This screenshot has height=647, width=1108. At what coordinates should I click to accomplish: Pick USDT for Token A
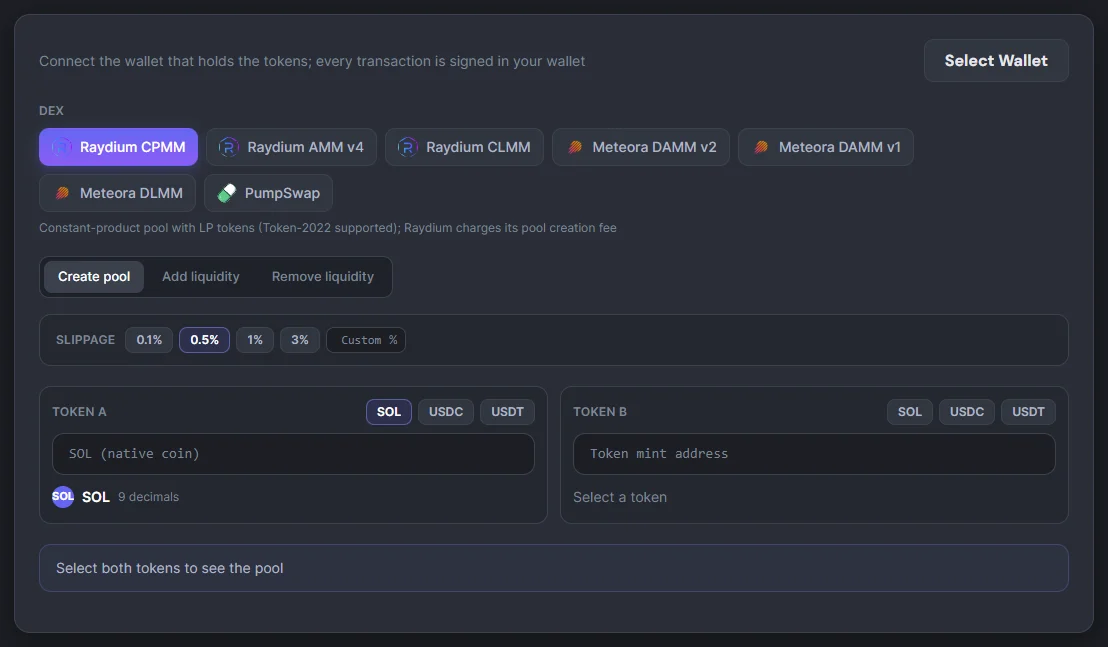pos(507,412)
